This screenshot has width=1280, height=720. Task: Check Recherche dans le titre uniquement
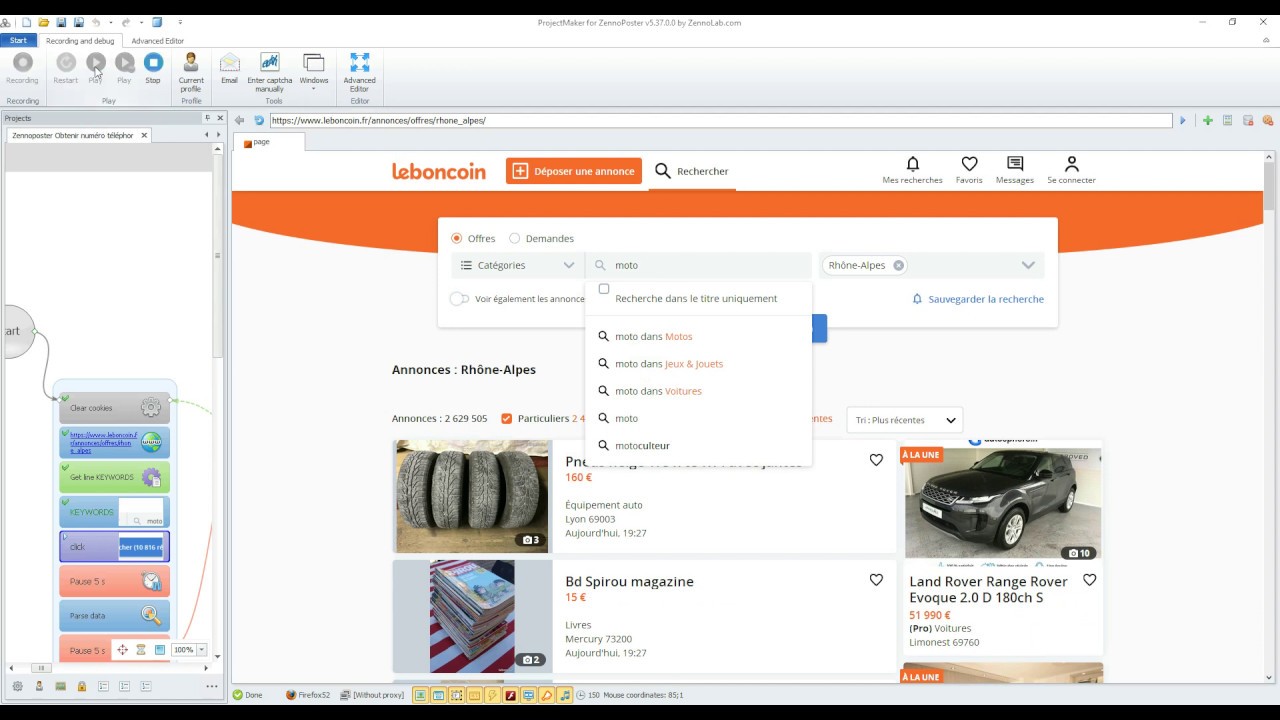point(604,289)
